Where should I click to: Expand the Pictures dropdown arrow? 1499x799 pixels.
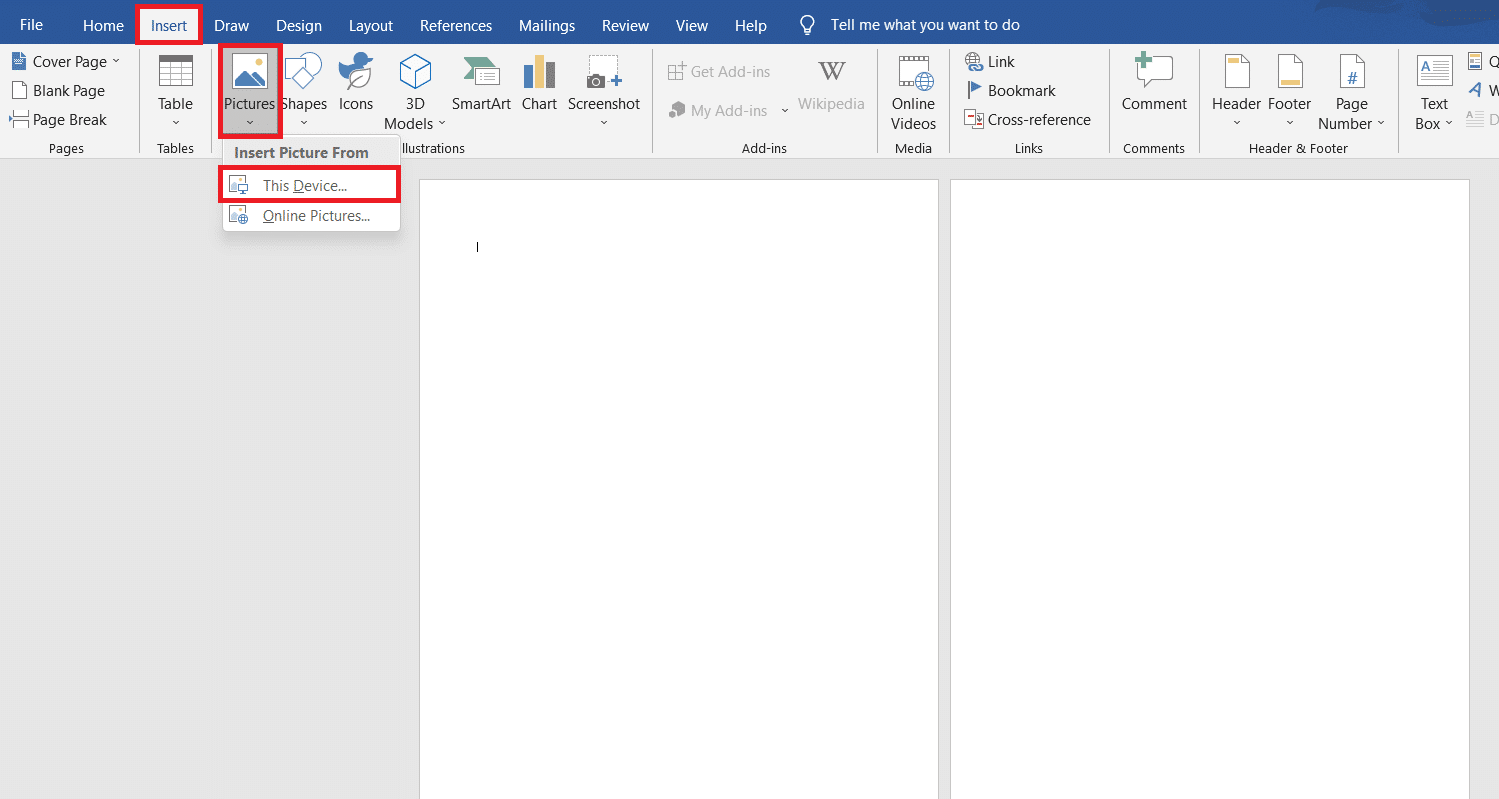[x=249, y=123]
